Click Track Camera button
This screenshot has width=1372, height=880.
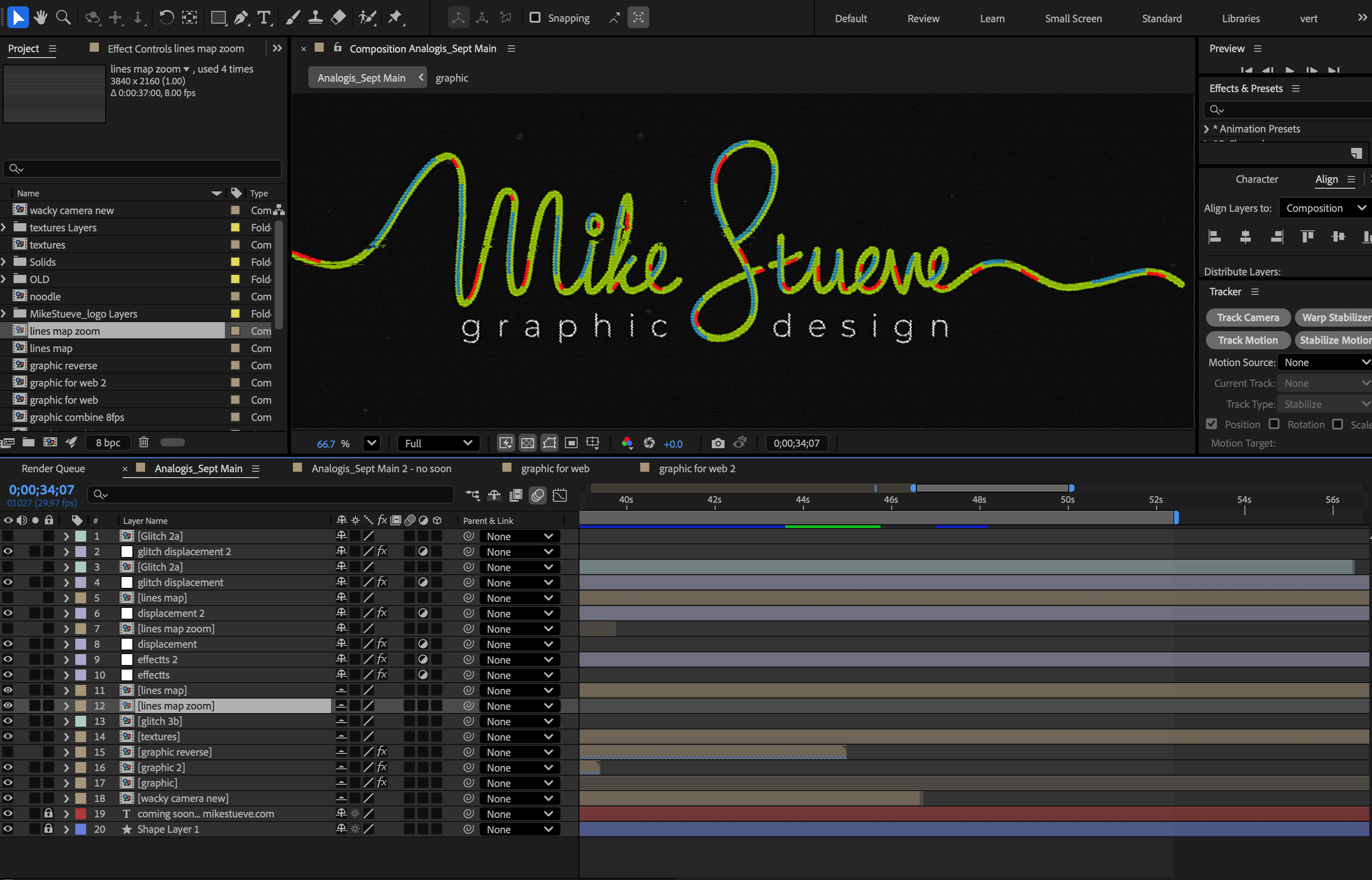point(1248,317)
